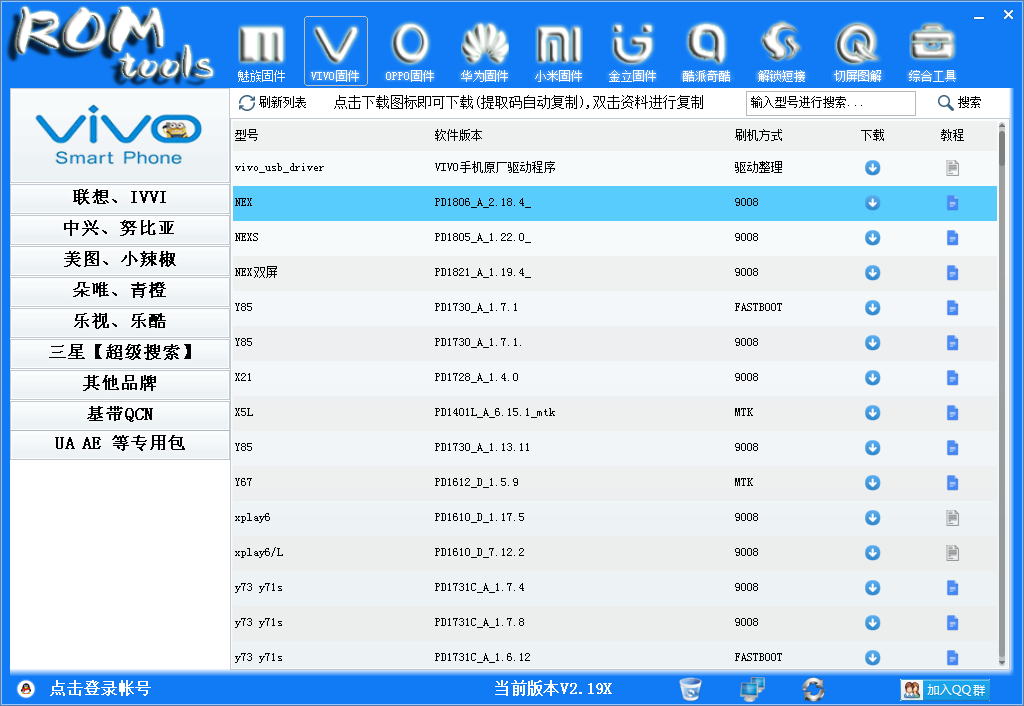Open the 基带QCN baseband category
The image size is (1024, 706).
[120, 415]
